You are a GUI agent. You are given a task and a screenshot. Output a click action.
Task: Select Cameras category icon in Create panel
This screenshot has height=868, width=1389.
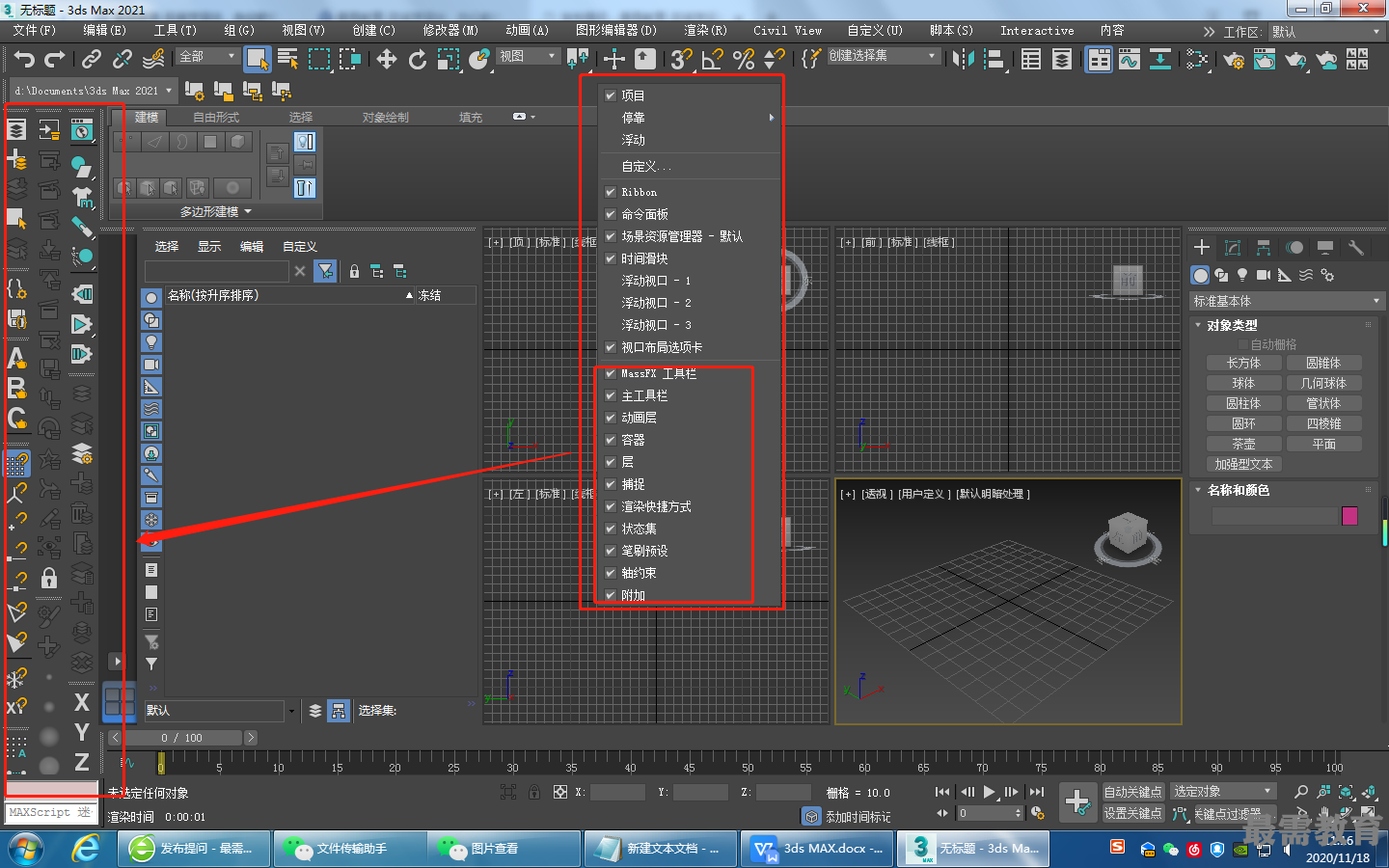click(x=1264, y=275)
